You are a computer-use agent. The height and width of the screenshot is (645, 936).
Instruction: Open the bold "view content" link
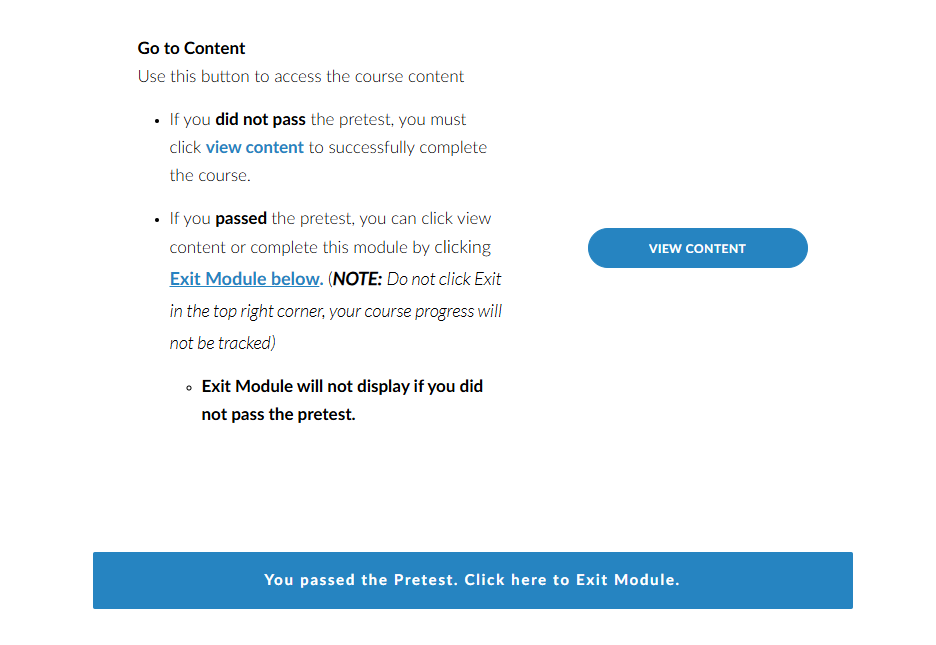coord(254,147)
